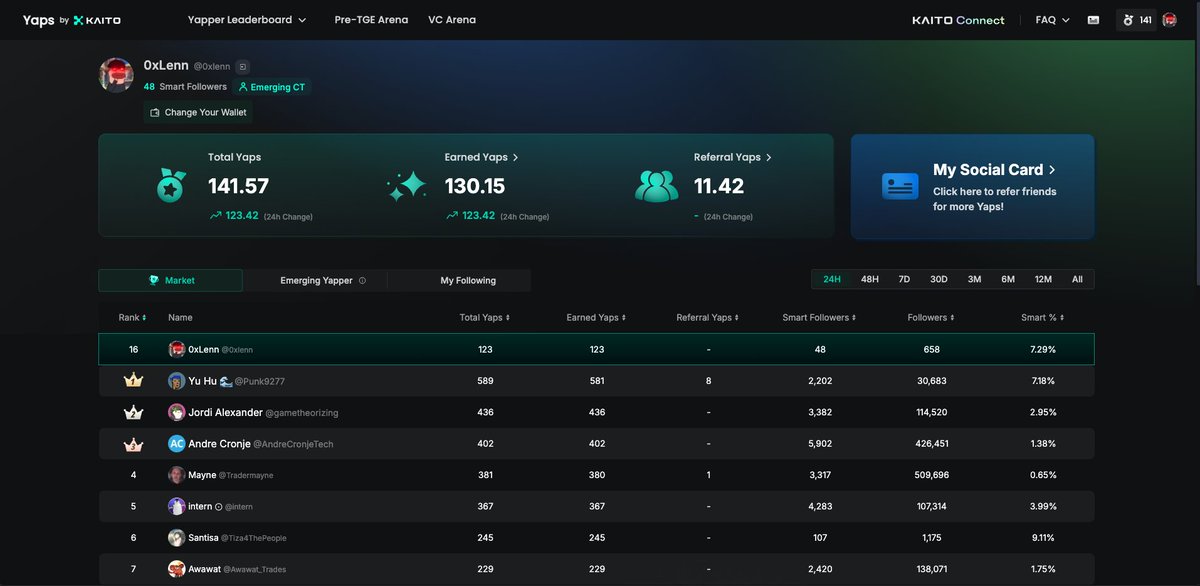1200x586 pixels.
Task: Switch to the My Following tab
Action: pyautogui.click(x=468, y=281)
